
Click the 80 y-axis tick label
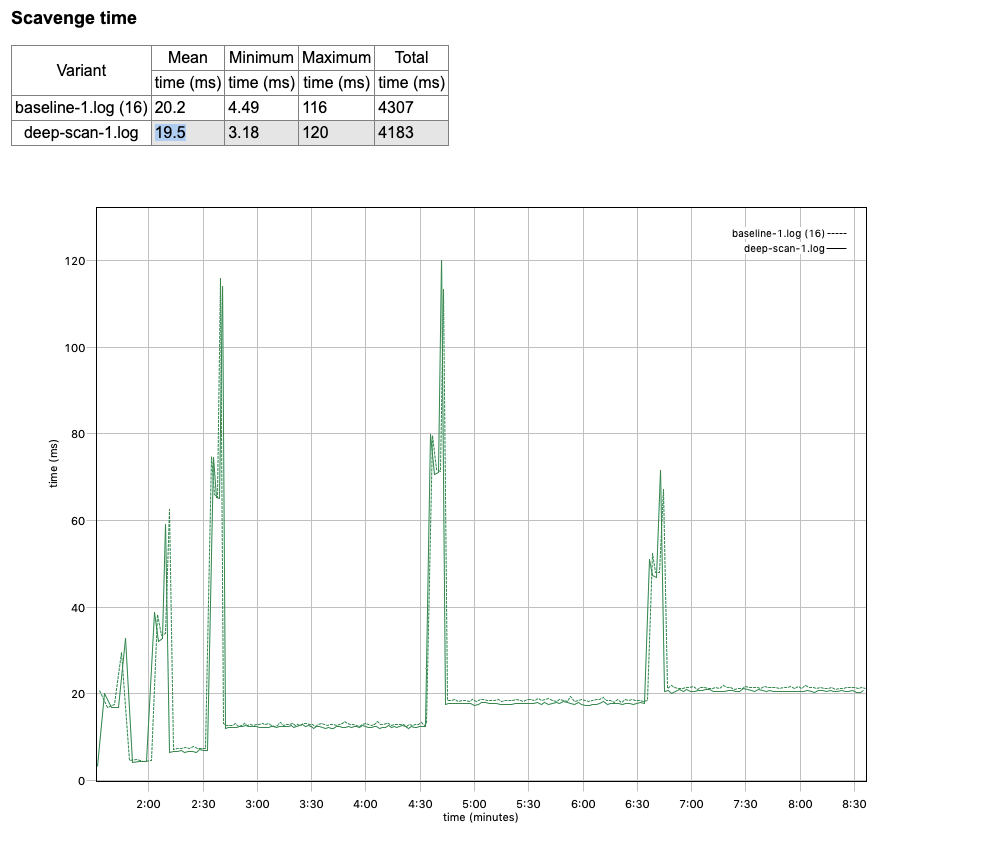pos(78,434)
